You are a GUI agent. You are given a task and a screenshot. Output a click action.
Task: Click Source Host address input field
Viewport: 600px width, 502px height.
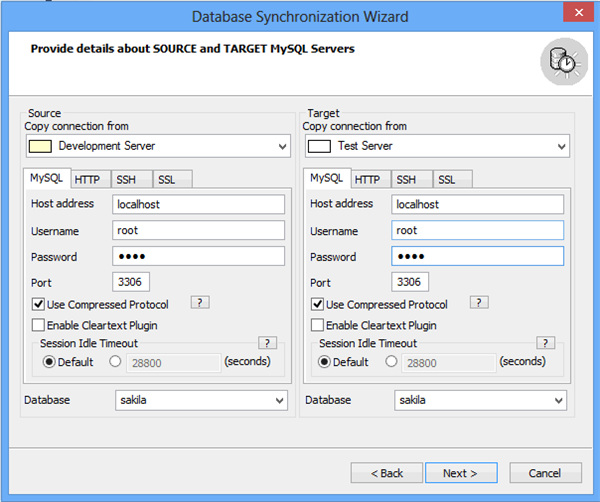(200, 204)
